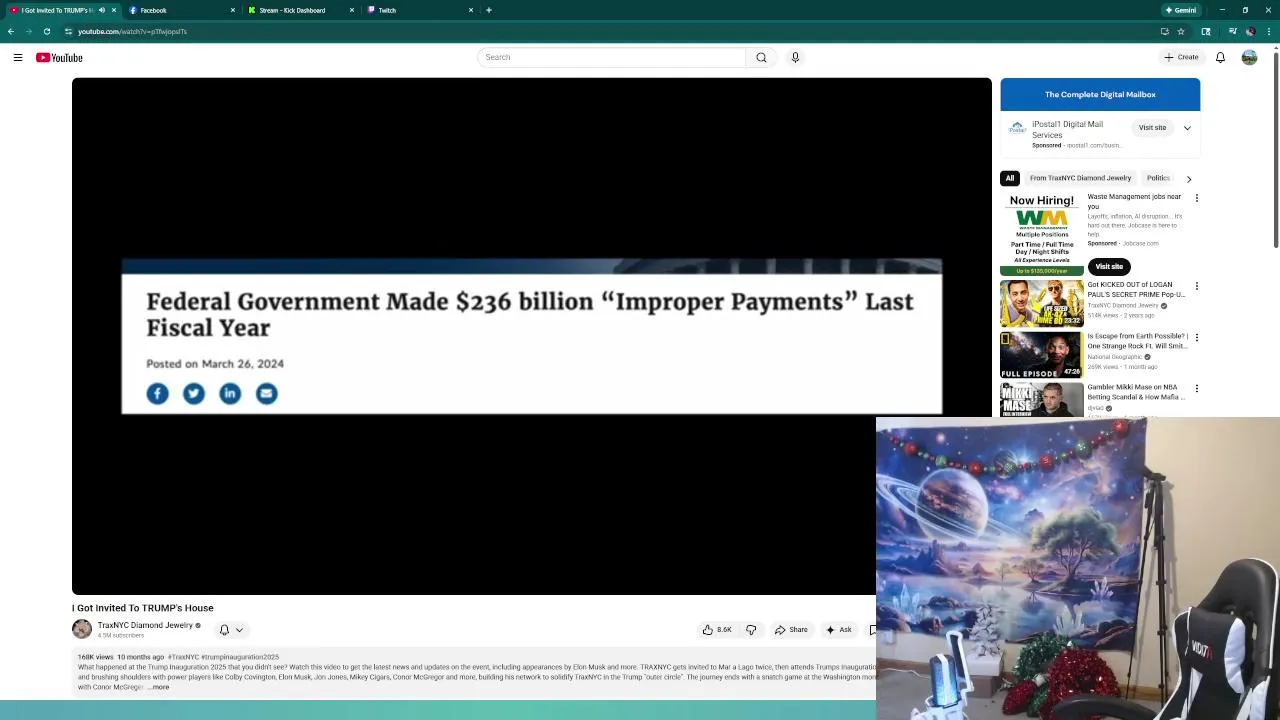The height and width of the screenshot is (720, 1280).
Task: Click The Complete Digital Mailbox banner
Action: [x=1100, y=95]
